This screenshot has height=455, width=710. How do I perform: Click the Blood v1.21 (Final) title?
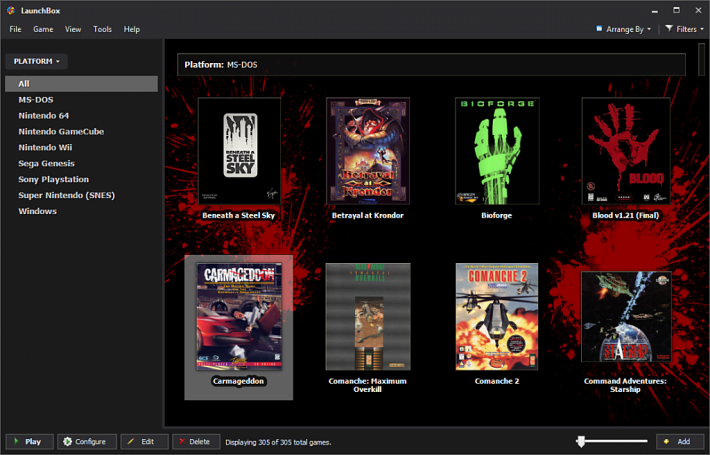coord(626,216)
